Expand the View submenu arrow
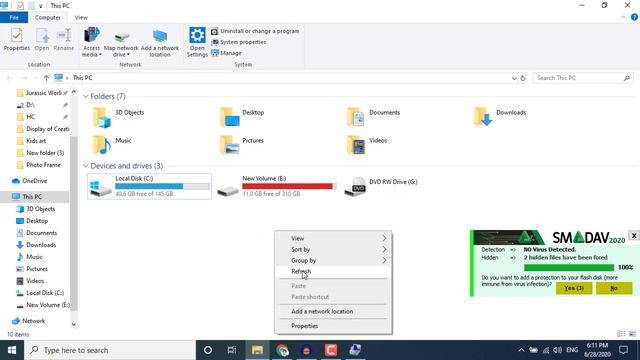The image size is (640, 360). 384,238
